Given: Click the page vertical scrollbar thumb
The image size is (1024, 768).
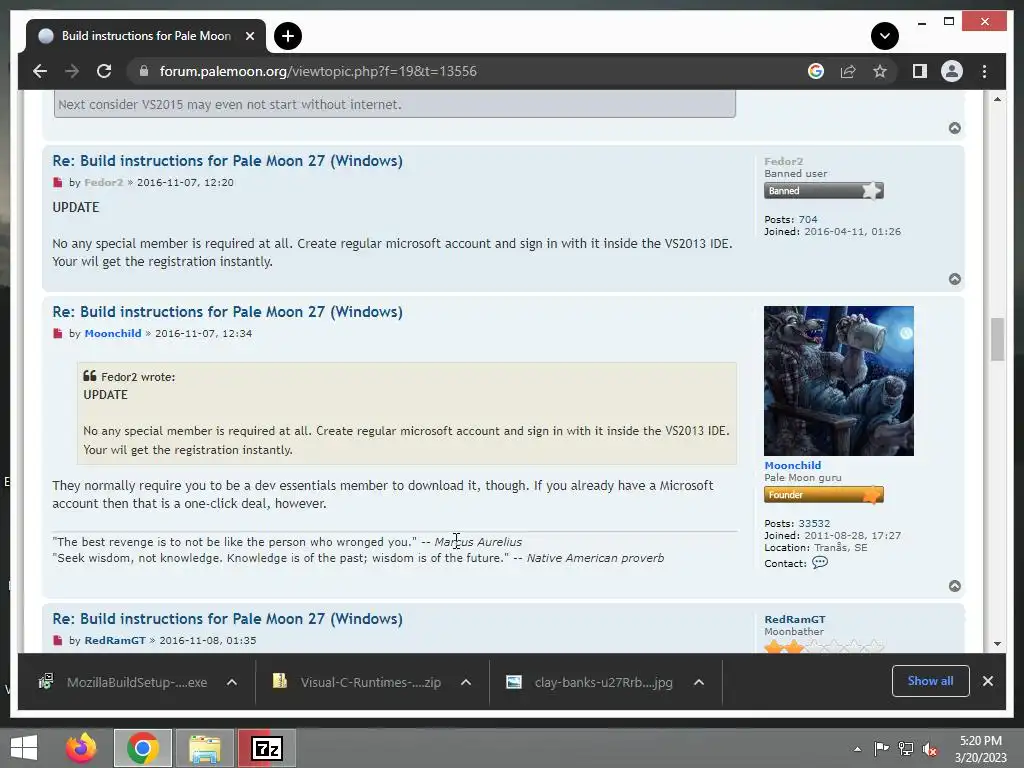Looking at the screenshot, I should click(997, 339).
